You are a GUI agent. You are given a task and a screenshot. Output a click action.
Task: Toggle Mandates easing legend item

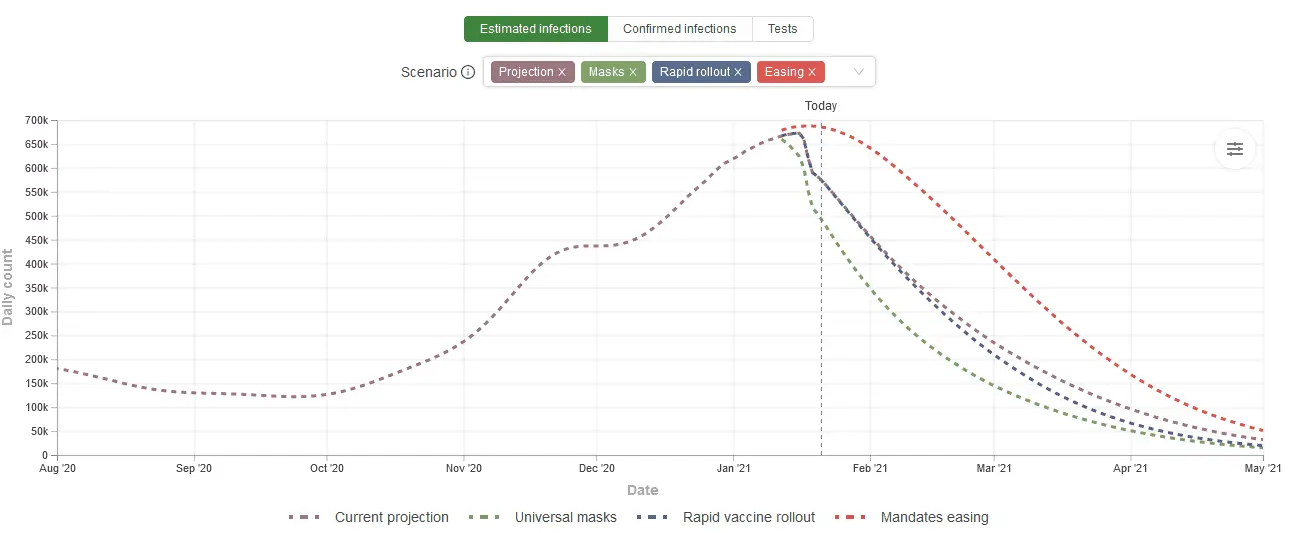coord(934,517)
